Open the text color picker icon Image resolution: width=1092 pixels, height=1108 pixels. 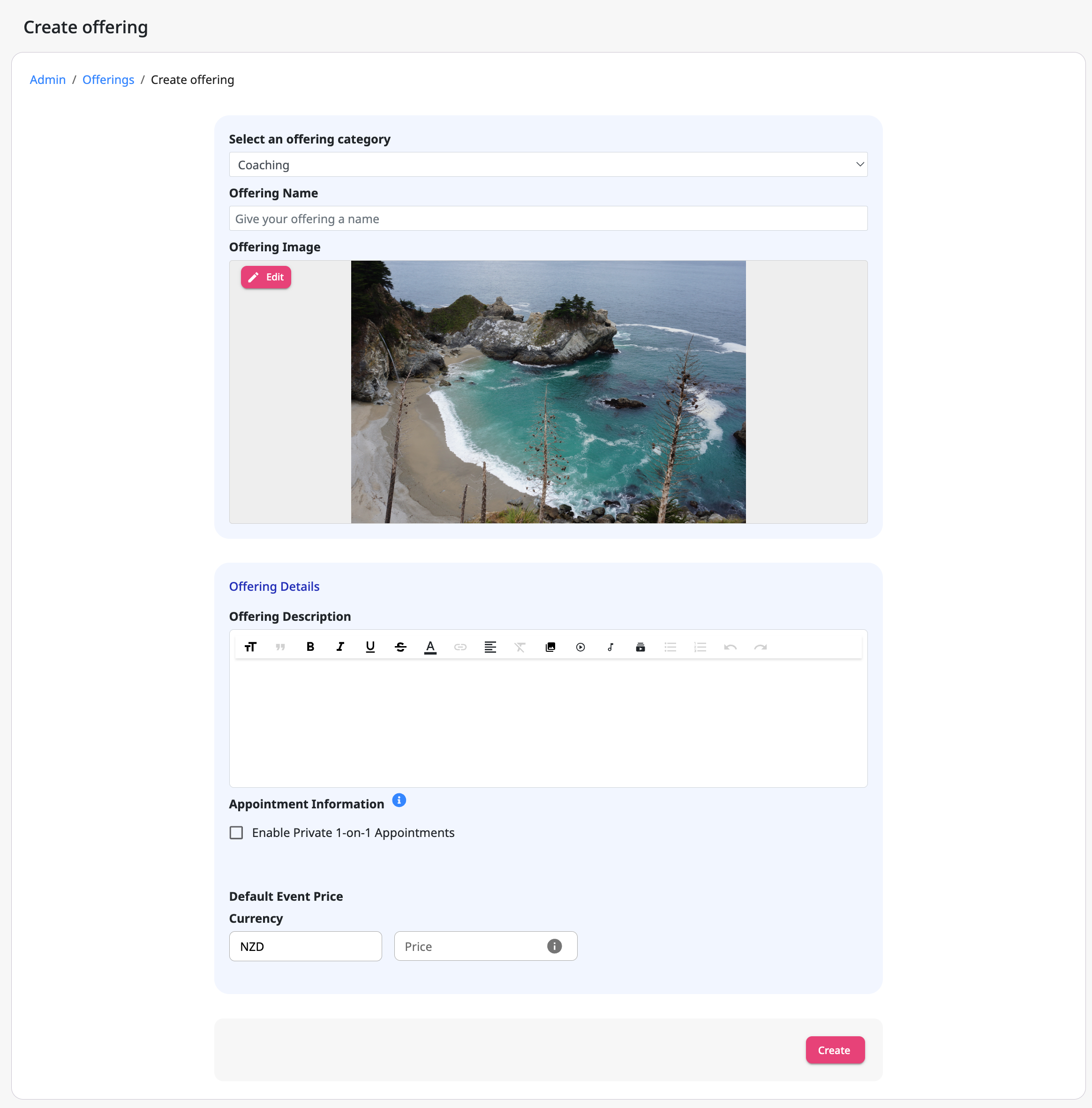pos(430,647)
